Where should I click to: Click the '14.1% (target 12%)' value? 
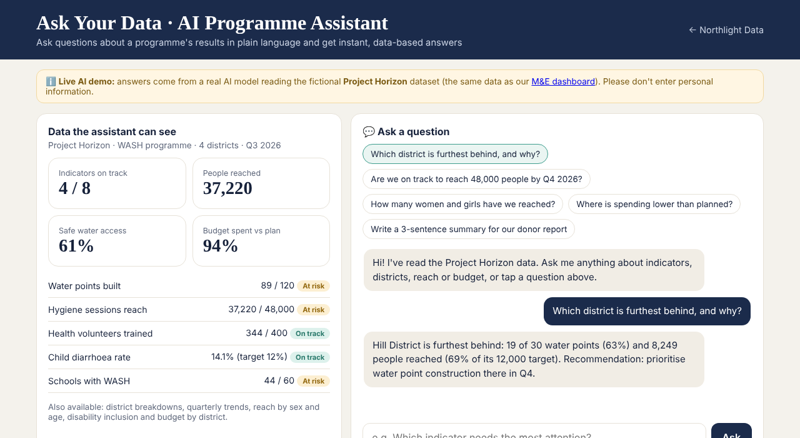(249, 357)
